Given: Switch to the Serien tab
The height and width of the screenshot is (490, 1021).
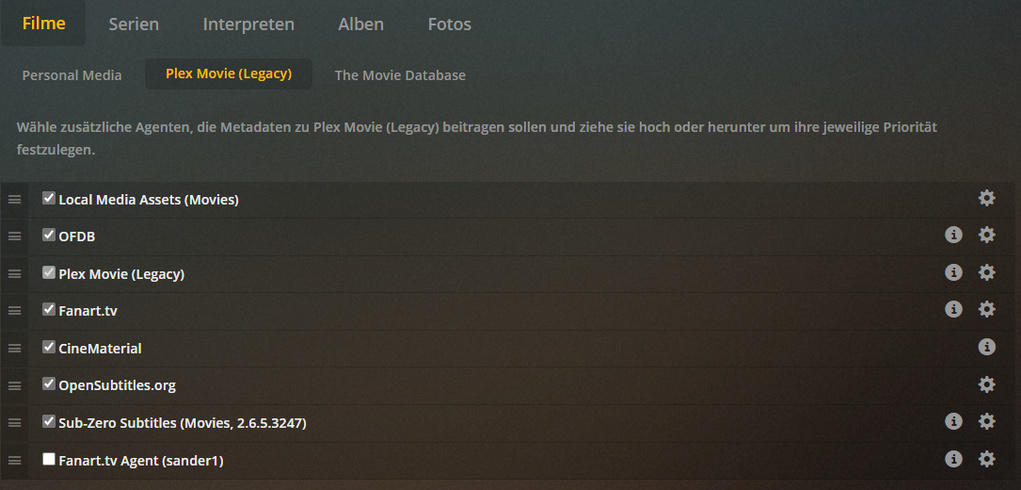Looking at the screenshot, I should click(x=133, y=24).
